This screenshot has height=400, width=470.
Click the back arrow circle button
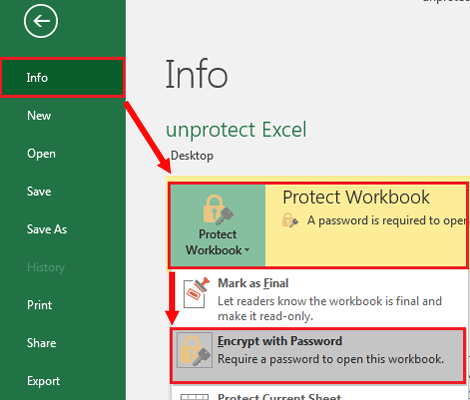click(x=41, y=21)
